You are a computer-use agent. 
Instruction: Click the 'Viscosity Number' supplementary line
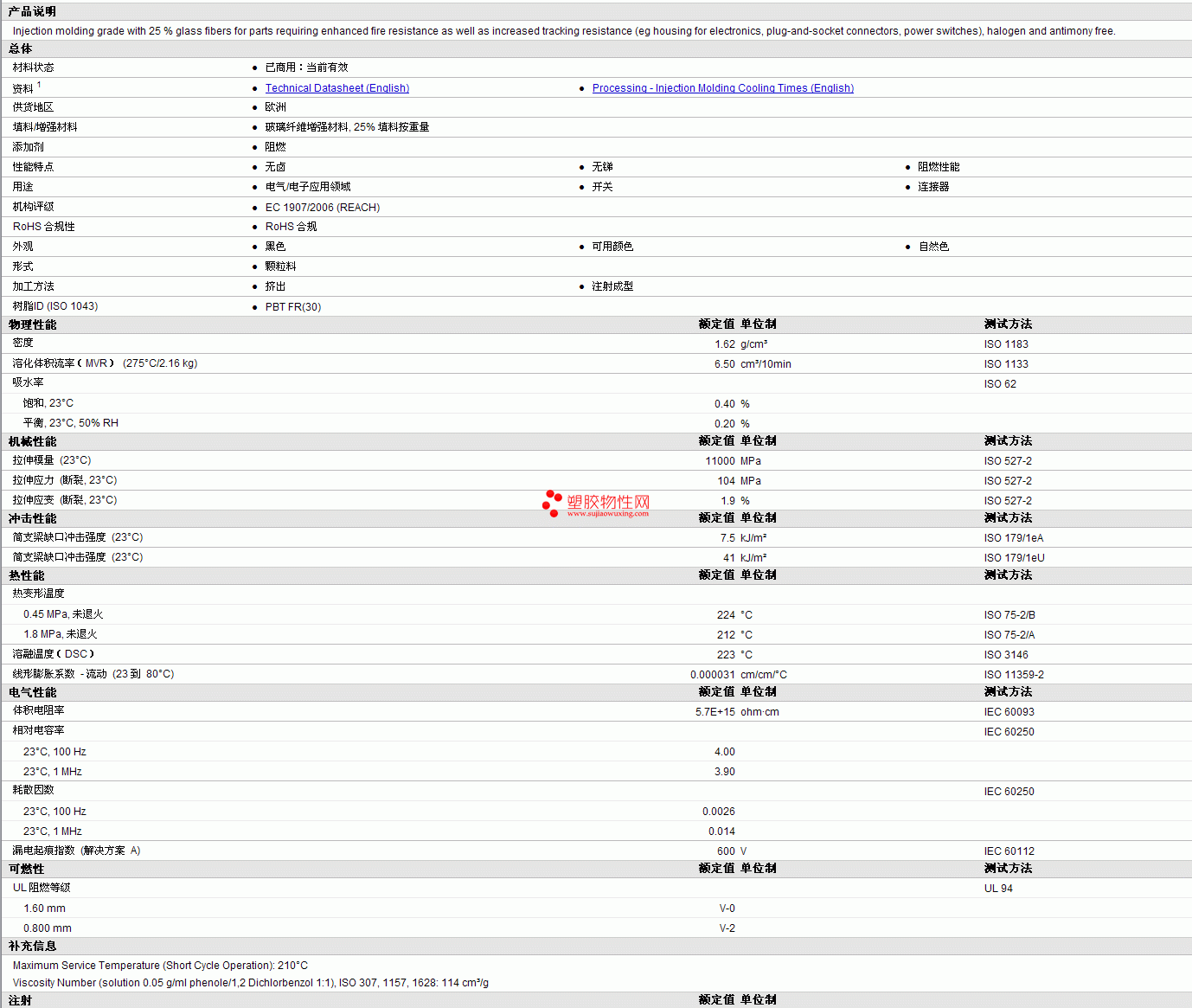[x=251, y=983]
